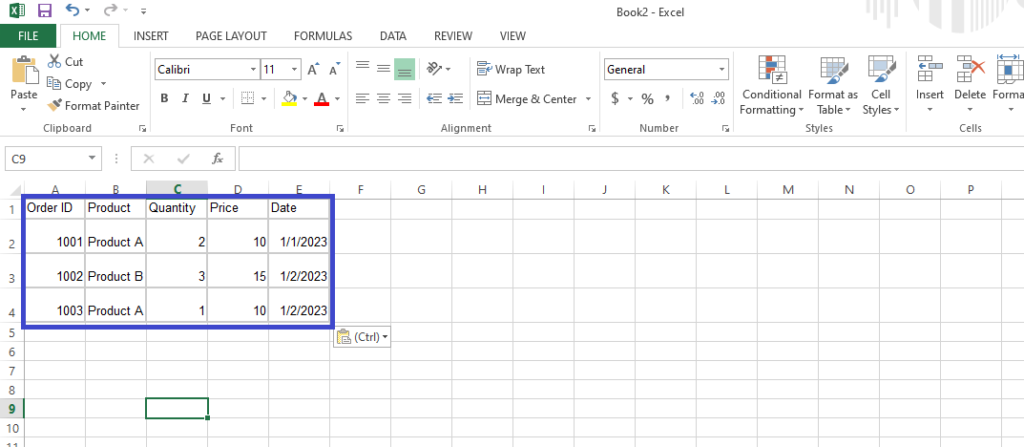Open the General number format dropdown
The height and width of the screenshot is (447, 1024).
click(x=722, y=69)
